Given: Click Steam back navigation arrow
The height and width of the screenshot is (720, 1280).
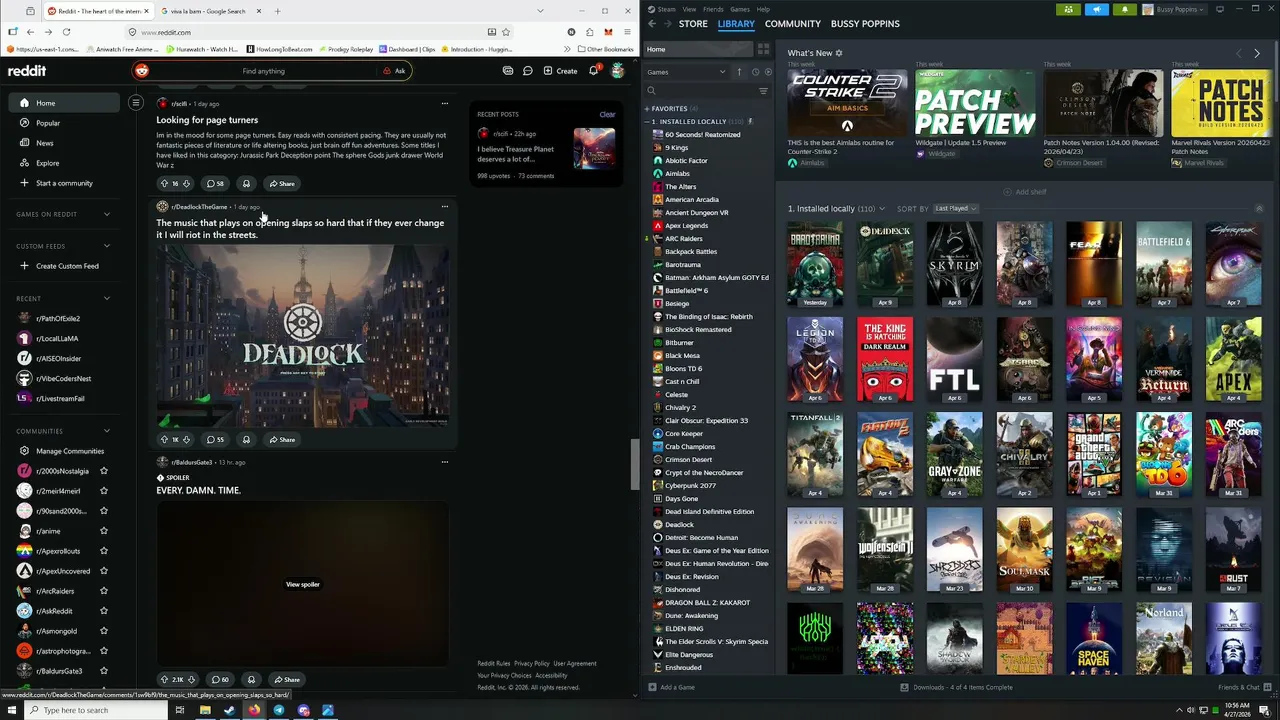Looking at the screenshot, I should point(651,23).
